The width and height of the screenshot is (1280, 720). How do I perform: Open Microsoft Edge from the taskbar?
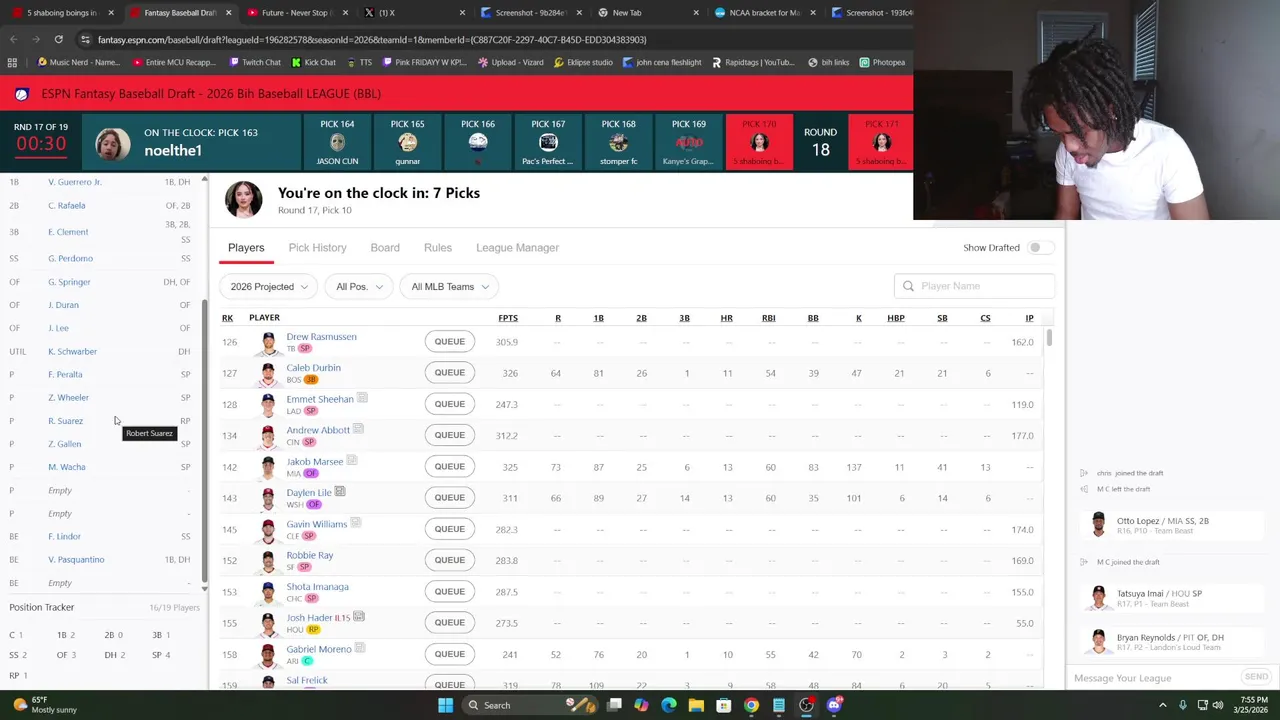pyautogui.click(x=668, y=705)
